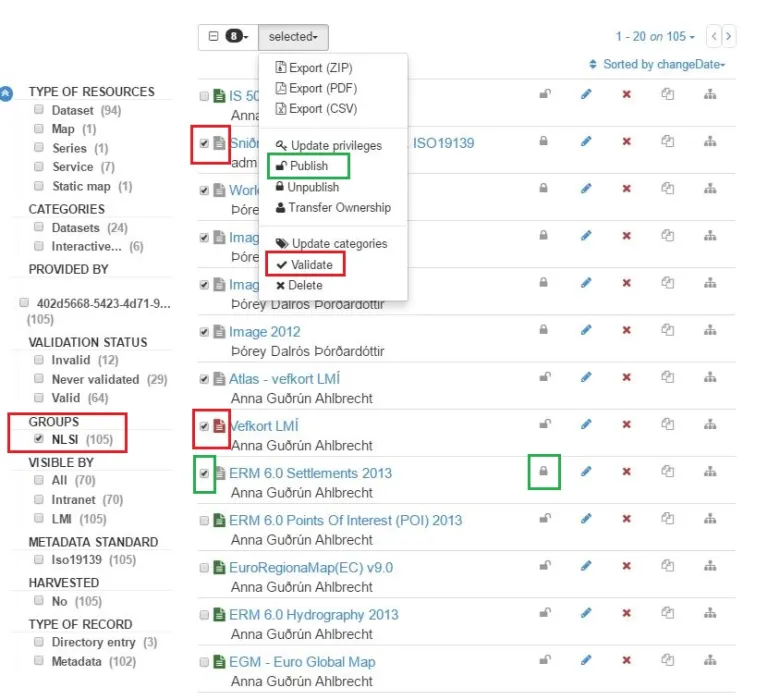Click duplicate icon for Atlas - vefkort LMÍ row
The image size is (768, 700).
coord(667,377)
